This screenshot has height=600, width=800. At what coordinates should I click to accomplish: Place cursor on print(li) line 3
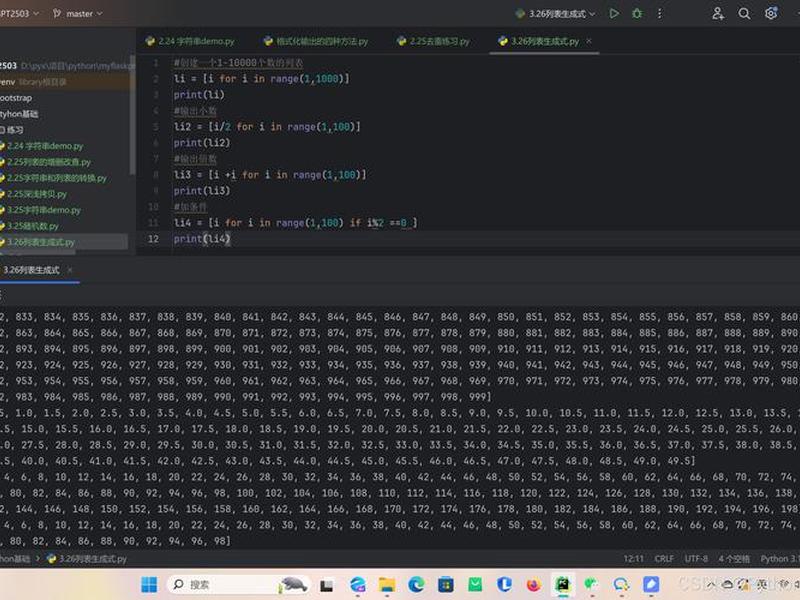(x=199, y=95)
